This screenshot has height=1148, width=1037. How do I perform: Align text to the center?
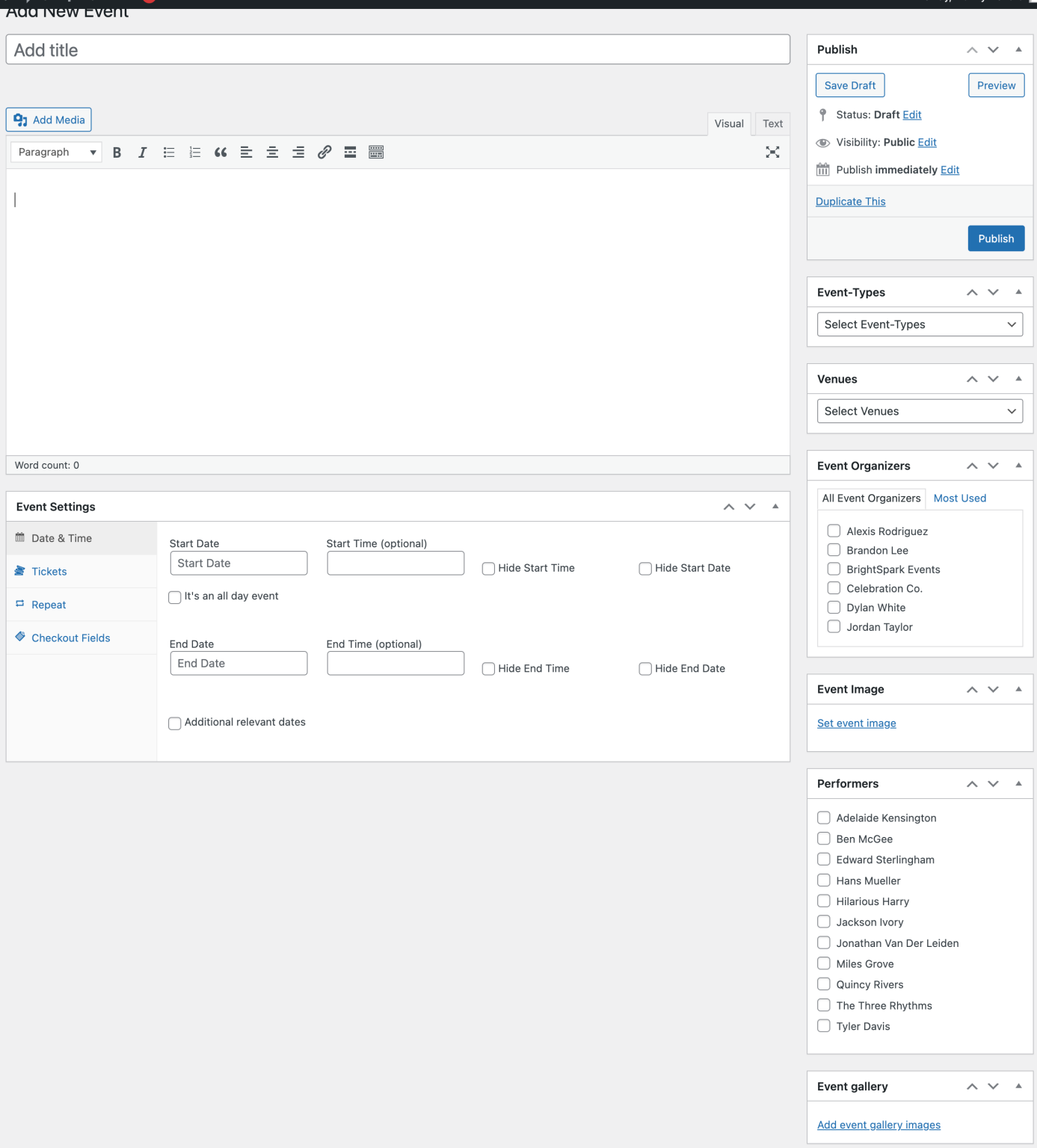click(x=272, y=152)
